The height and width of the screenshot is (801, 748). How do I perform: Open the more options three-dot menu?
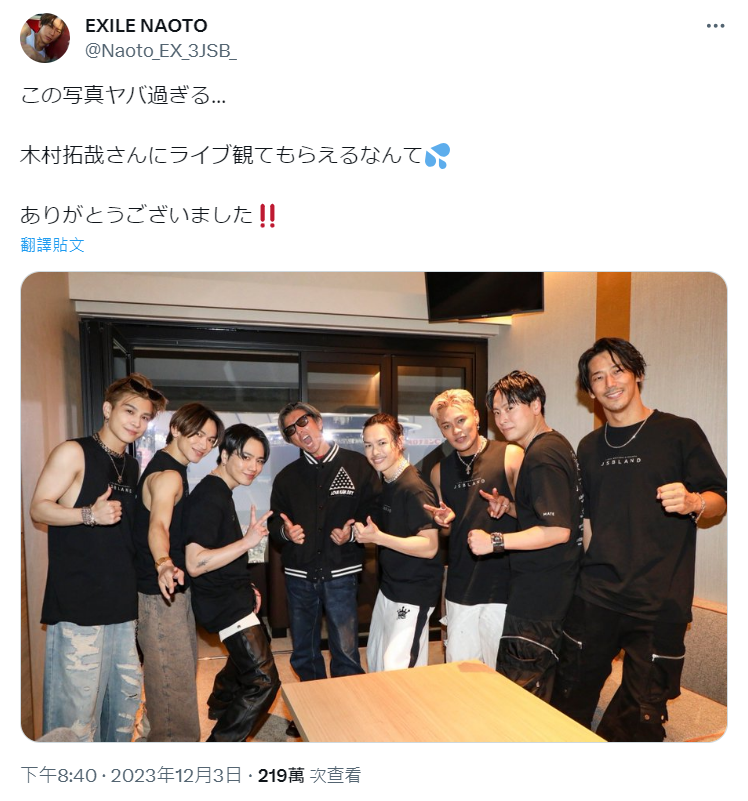click(715, 26)
